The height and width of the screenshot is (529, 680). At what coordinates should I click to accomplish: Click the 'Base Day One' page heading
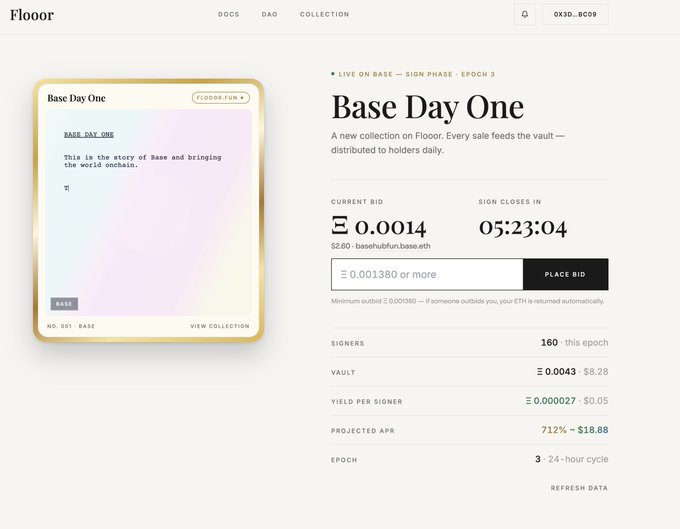428,107
